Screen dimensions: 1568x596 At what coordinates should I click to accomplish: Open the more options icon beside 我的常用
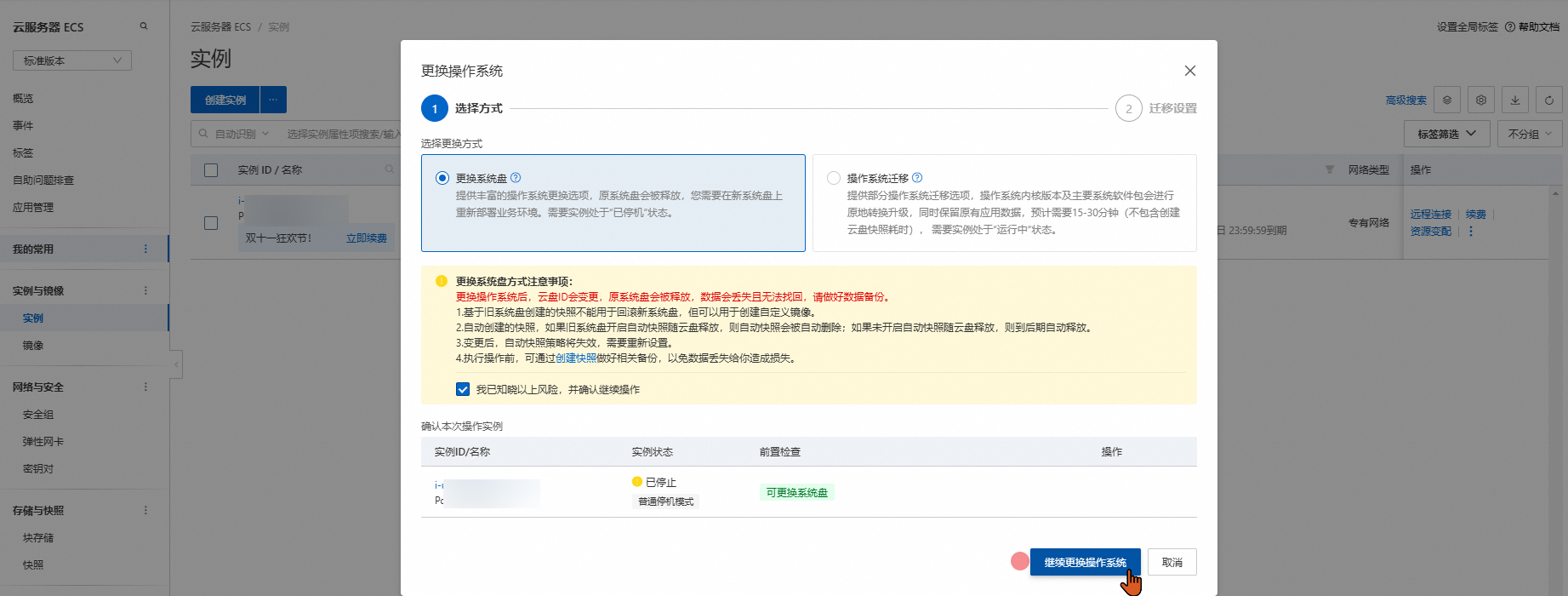[145, 249]
